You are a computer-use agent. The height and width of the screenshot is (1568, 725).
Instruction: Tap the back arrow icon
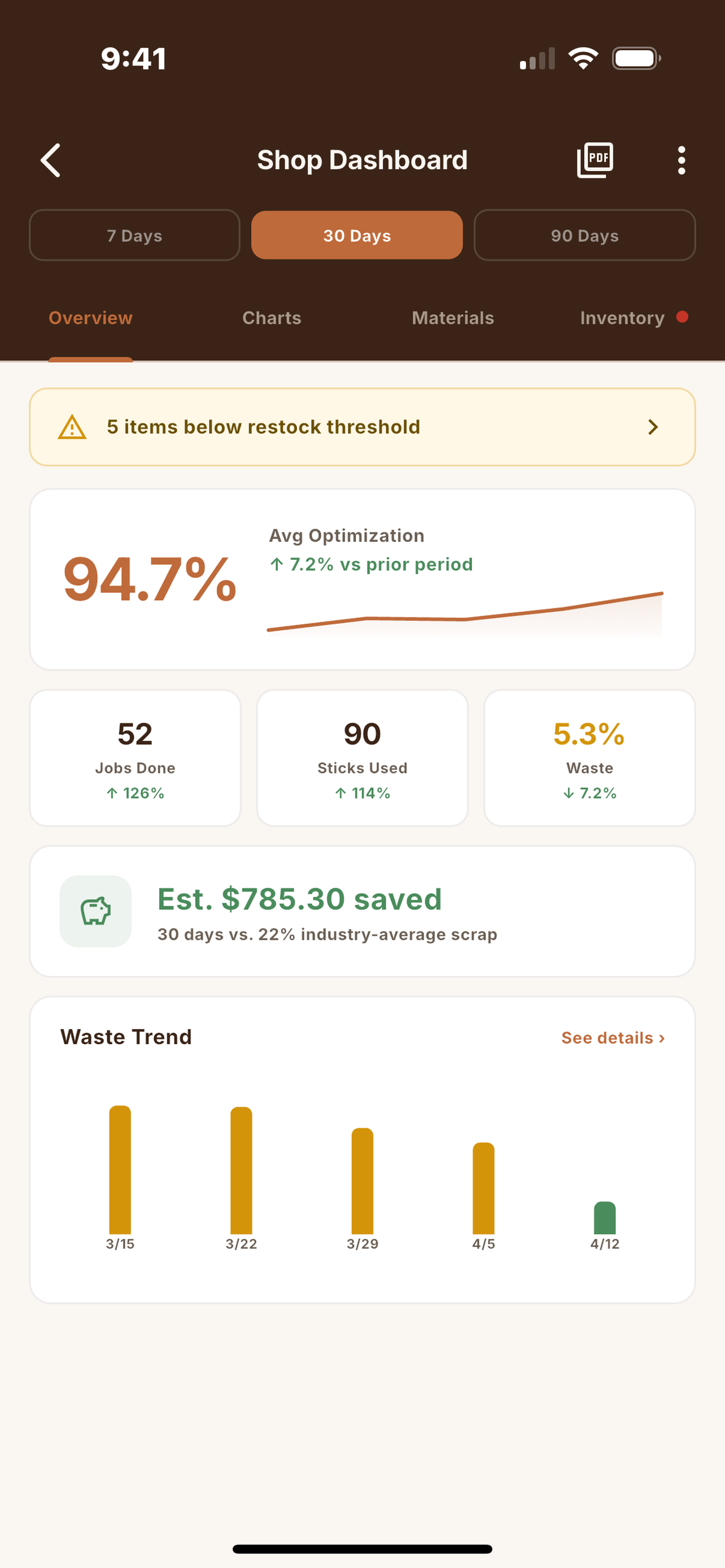pyautogui.click(x=50, y=160)
